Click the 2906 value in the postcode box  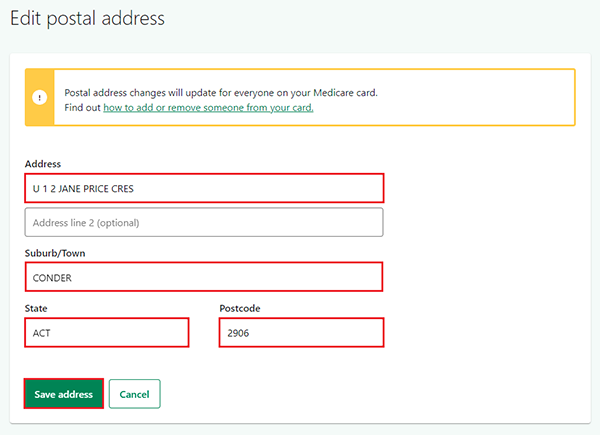point(238,332)
